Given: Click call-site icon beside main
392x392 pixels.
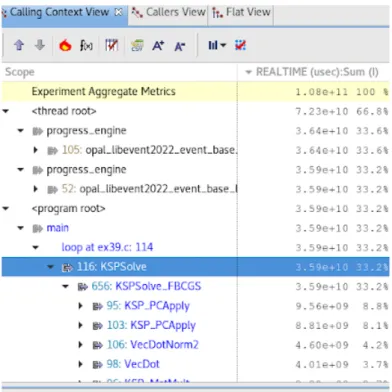Looking at the screenshot, I should pyautogui.click(x=38, y=229).
